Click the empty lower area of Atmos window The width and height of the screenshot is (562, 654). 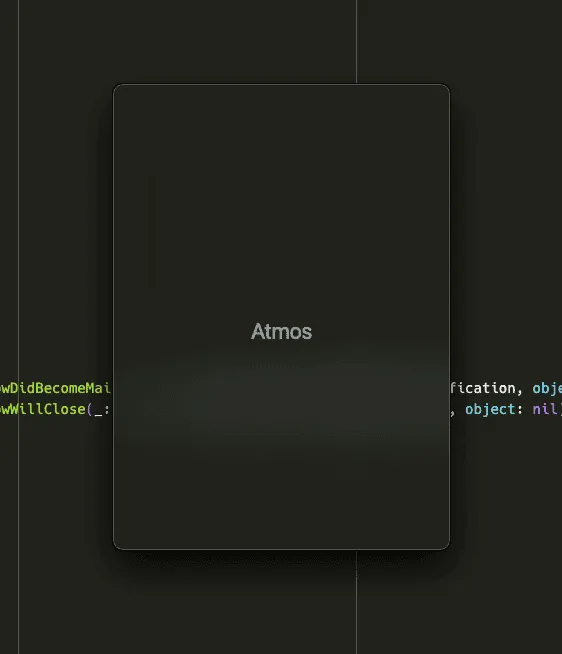pos(281,496)
